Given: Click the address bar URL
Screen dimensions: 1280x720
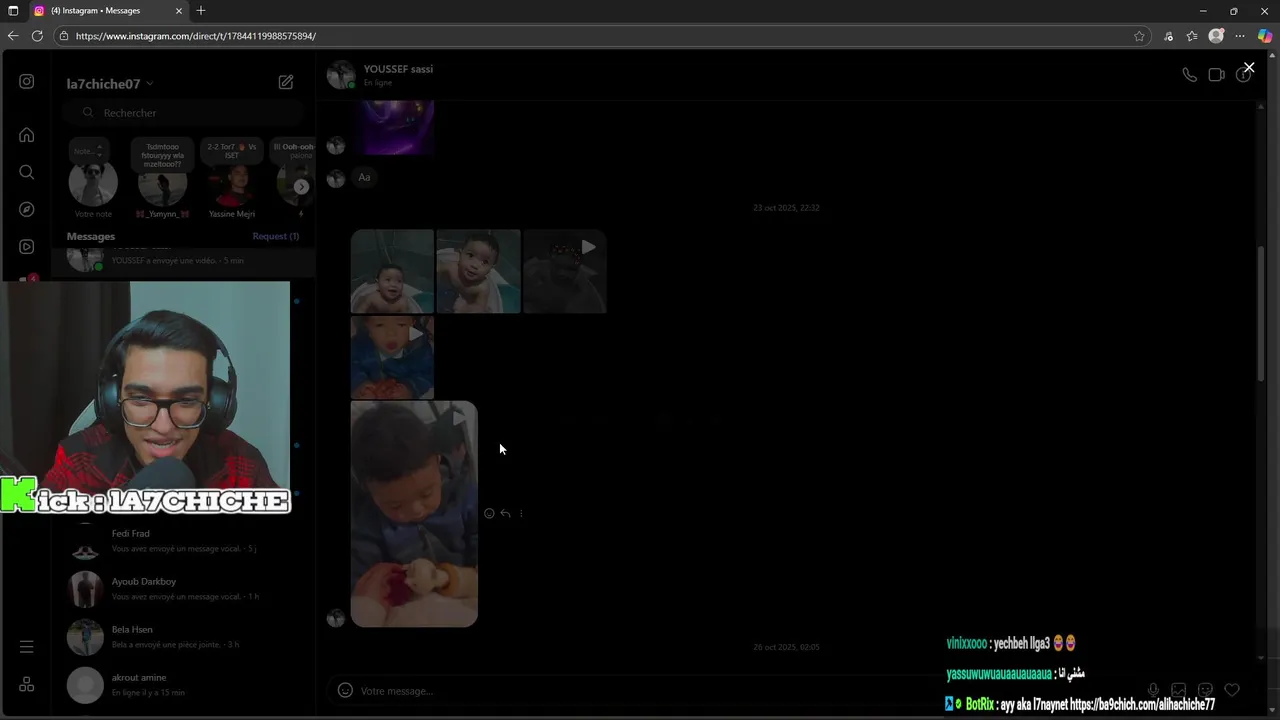Looking at the screenshot, I should (196, 36).
